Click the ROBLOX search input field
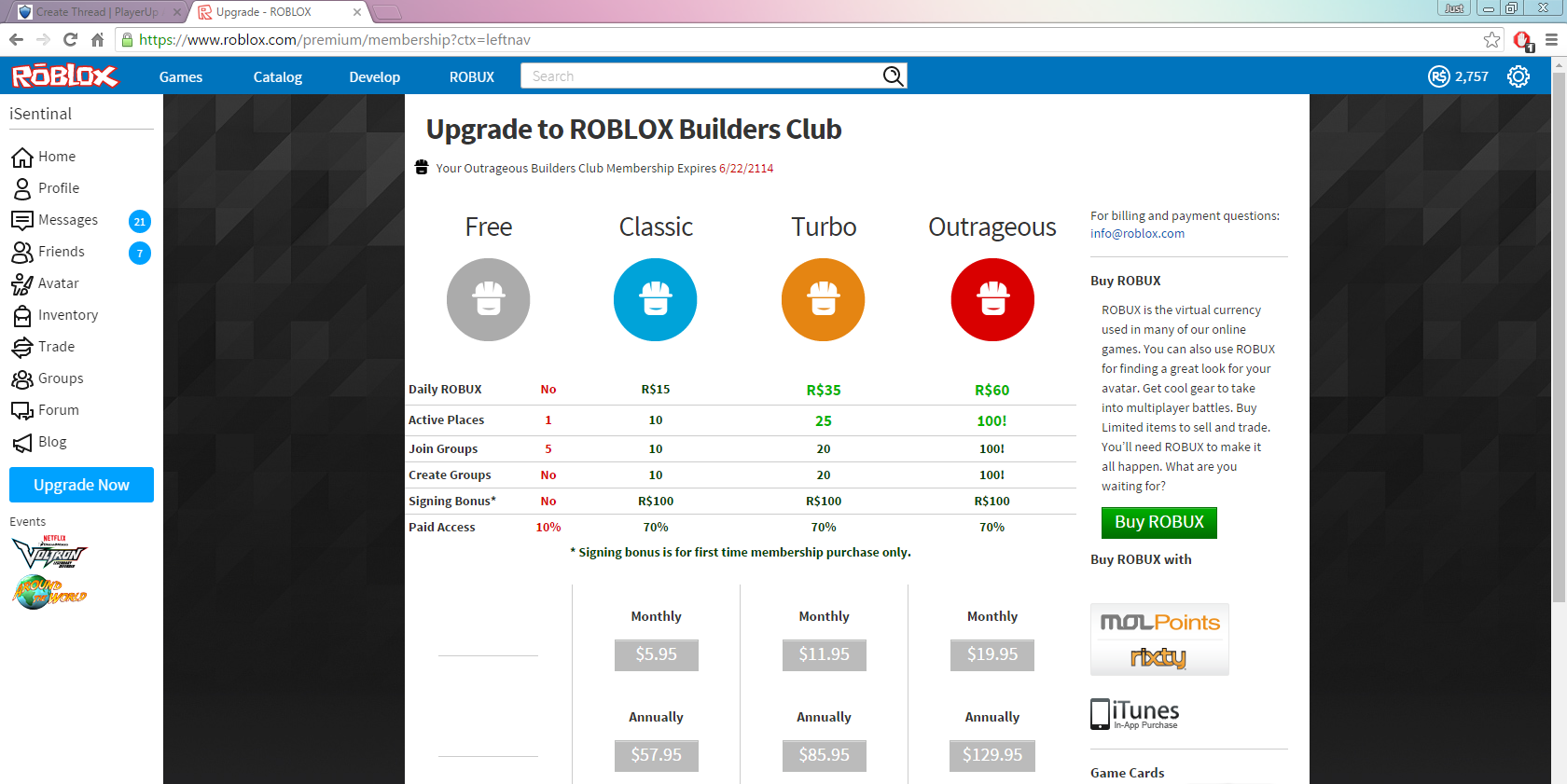This screenshot has width=1567, height=784. (x=700, y=76)
